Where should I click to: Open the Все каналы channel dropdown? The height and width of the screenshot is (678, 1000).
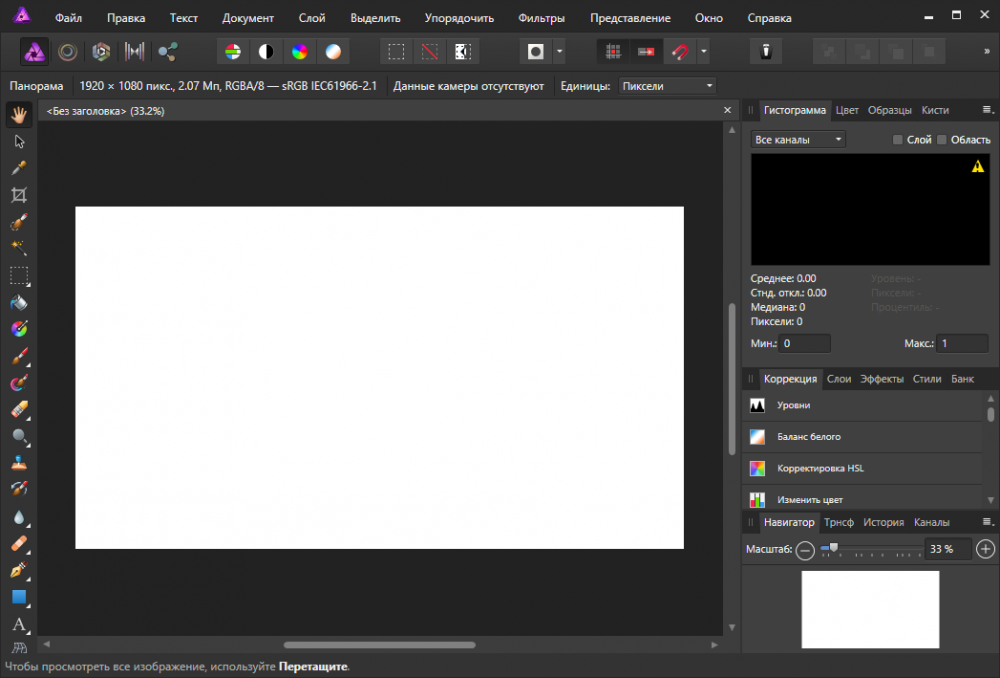pos(798,140)
